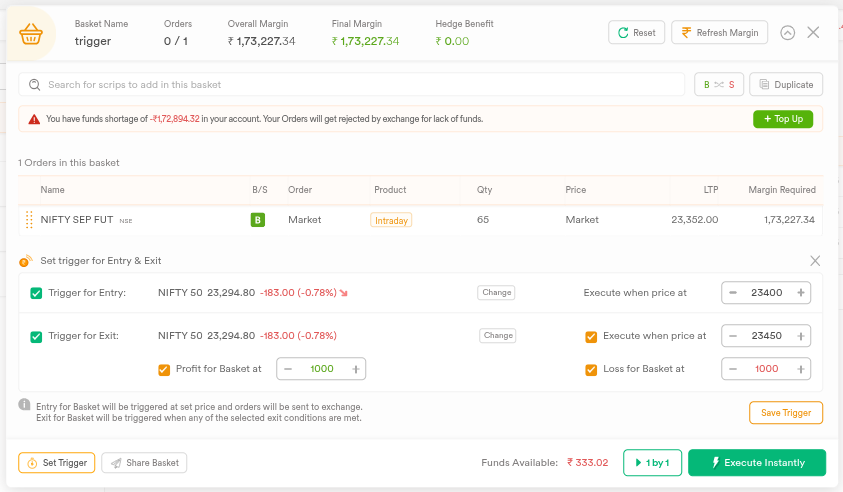Click the downward trend arrow beside entry NIFTY 50
This screenshot has width=843, height=492.
[344, 293]
